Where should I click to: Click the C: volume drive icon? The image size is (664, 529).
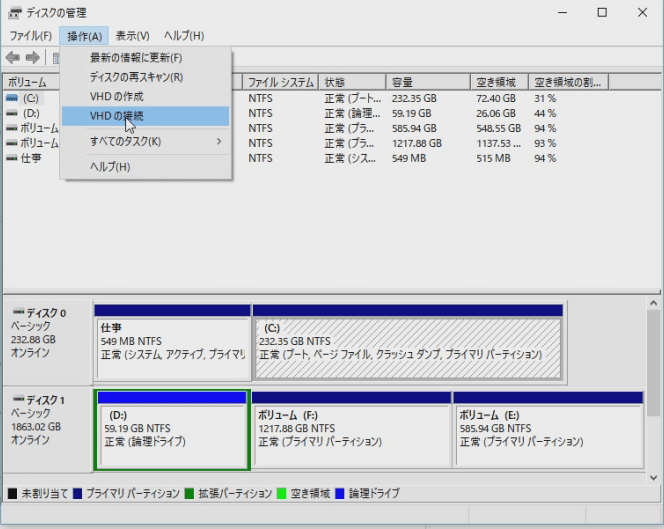point(12,98)
